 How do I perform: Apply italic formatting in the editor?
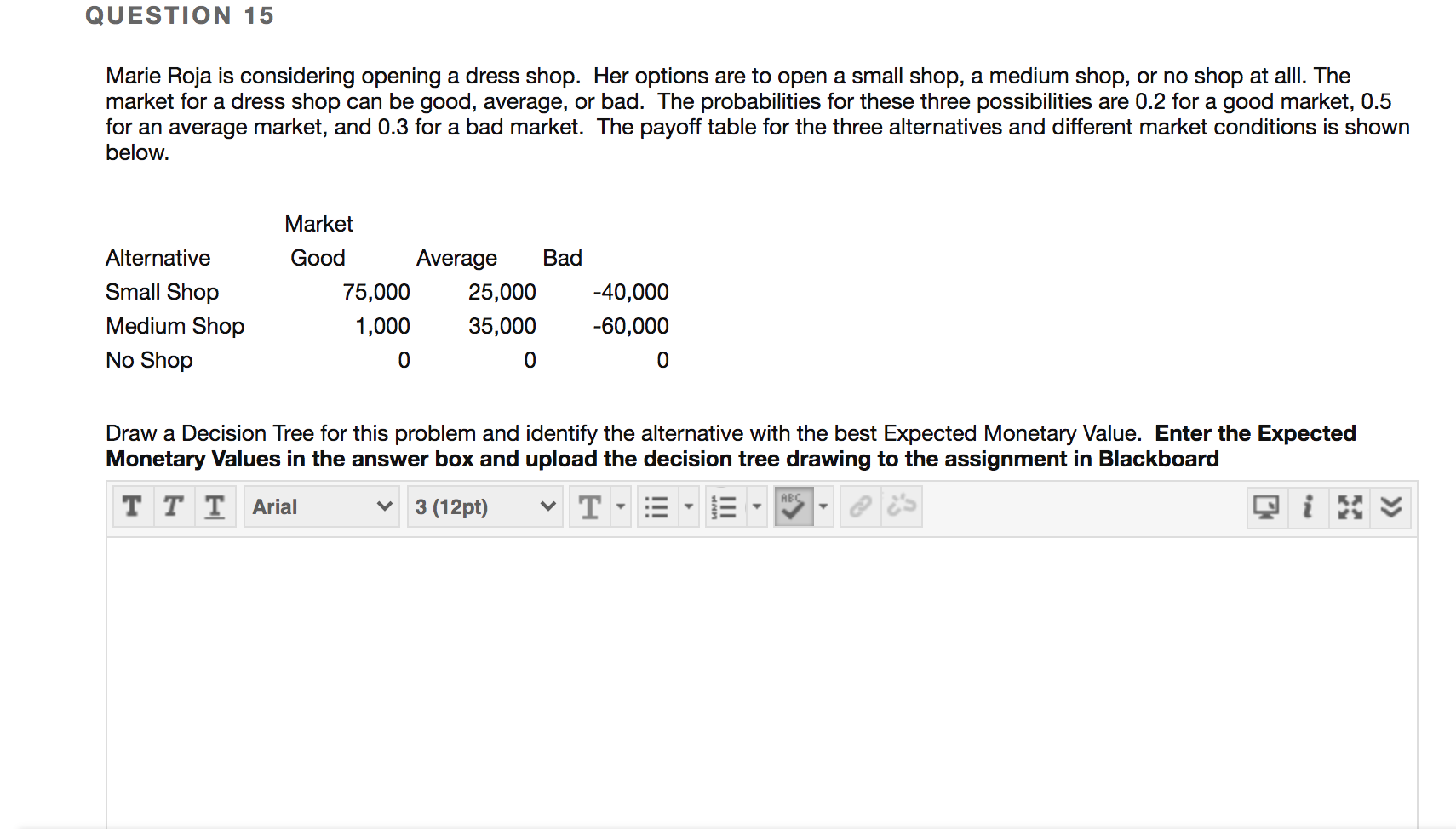click(x=173, y=506)
